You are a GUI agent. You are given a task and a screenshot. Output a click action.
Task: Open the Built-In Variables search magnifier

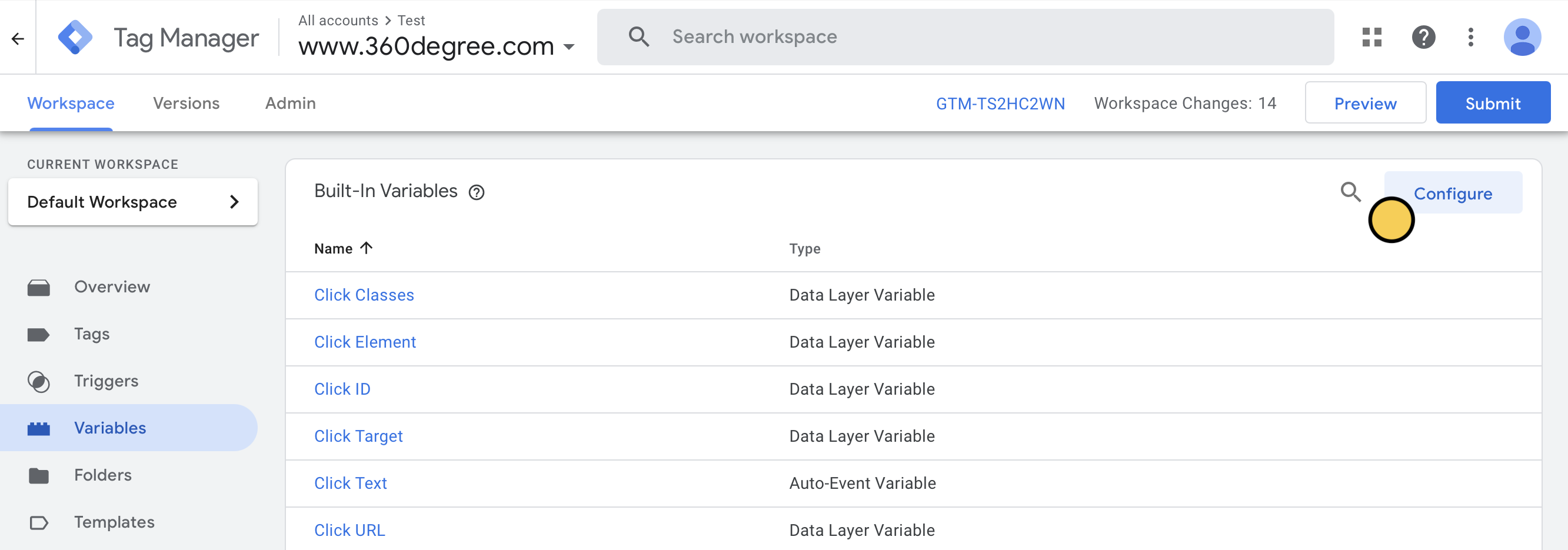[1351, 192]
